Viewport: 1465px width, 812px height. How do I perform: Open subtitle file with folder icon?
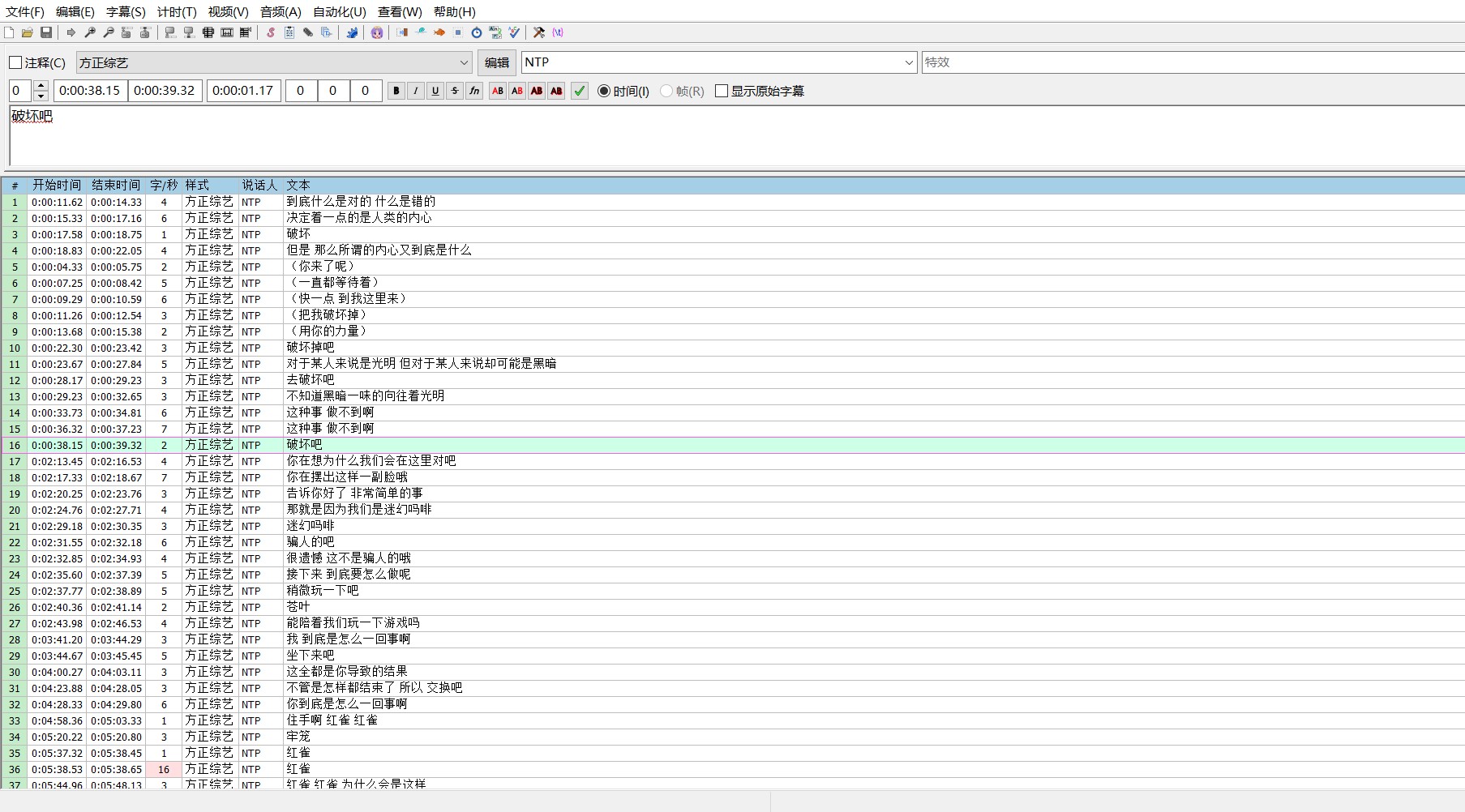click(x=28, y=32)
